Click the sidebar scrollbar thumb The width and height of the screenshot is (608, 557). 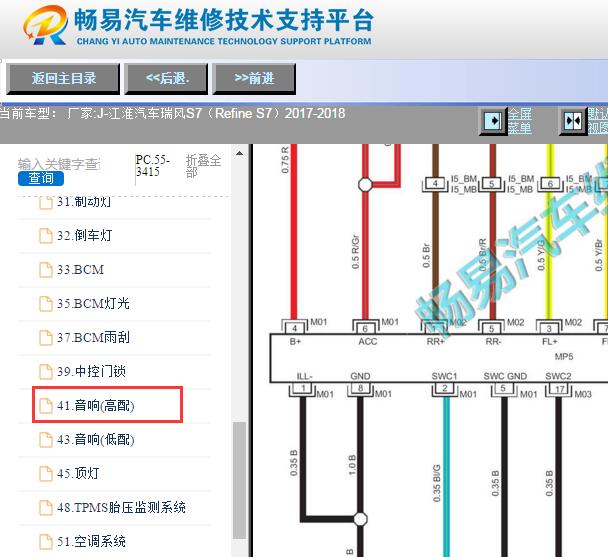pyautogui.click(x=240, y=480)
